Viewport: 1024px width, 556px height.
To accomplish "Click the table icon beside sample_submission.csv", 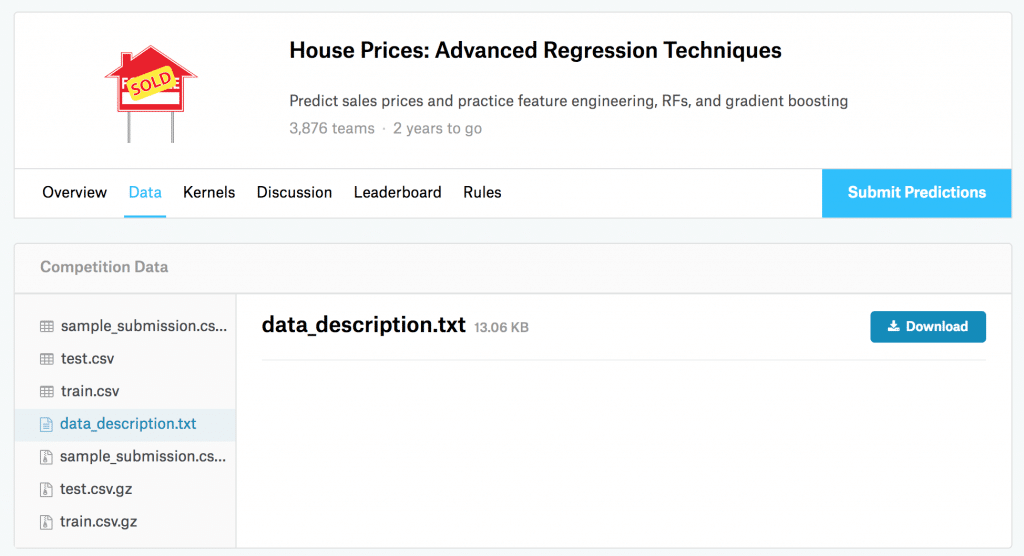I will [46, 326].
